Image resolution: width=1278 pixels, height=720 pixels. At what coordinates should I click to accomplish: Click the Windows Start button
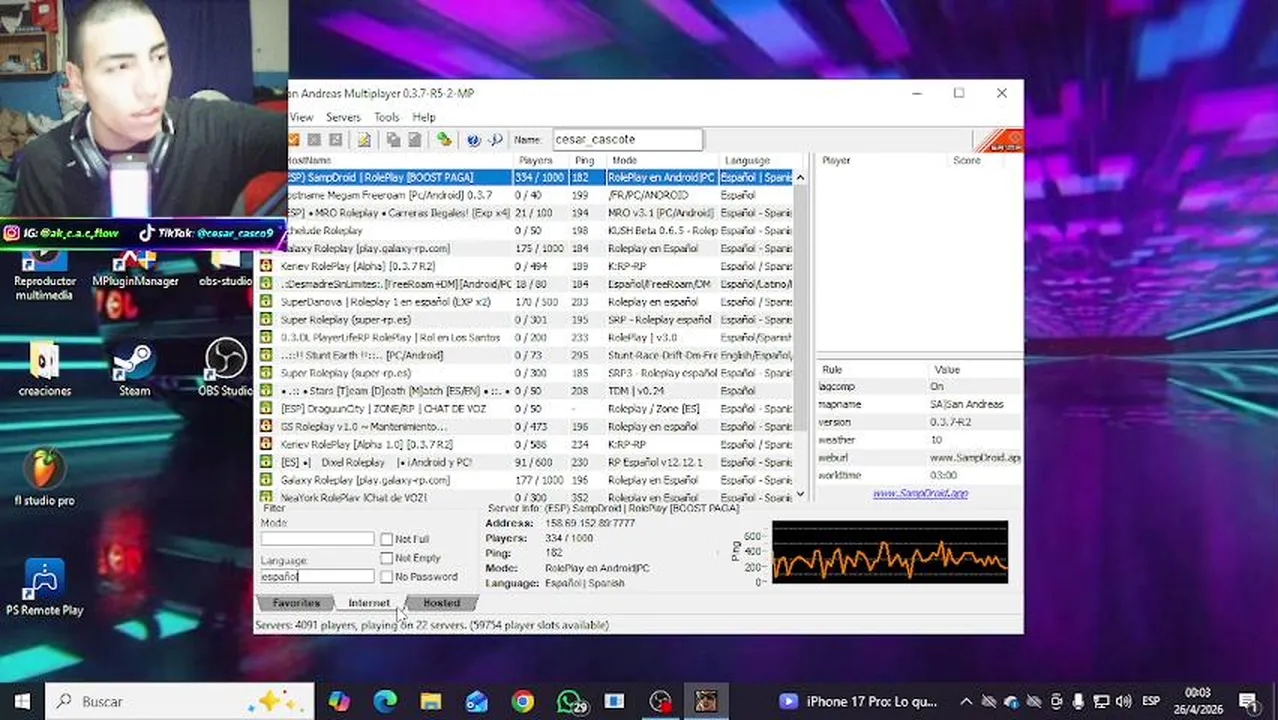pos(22,701)
